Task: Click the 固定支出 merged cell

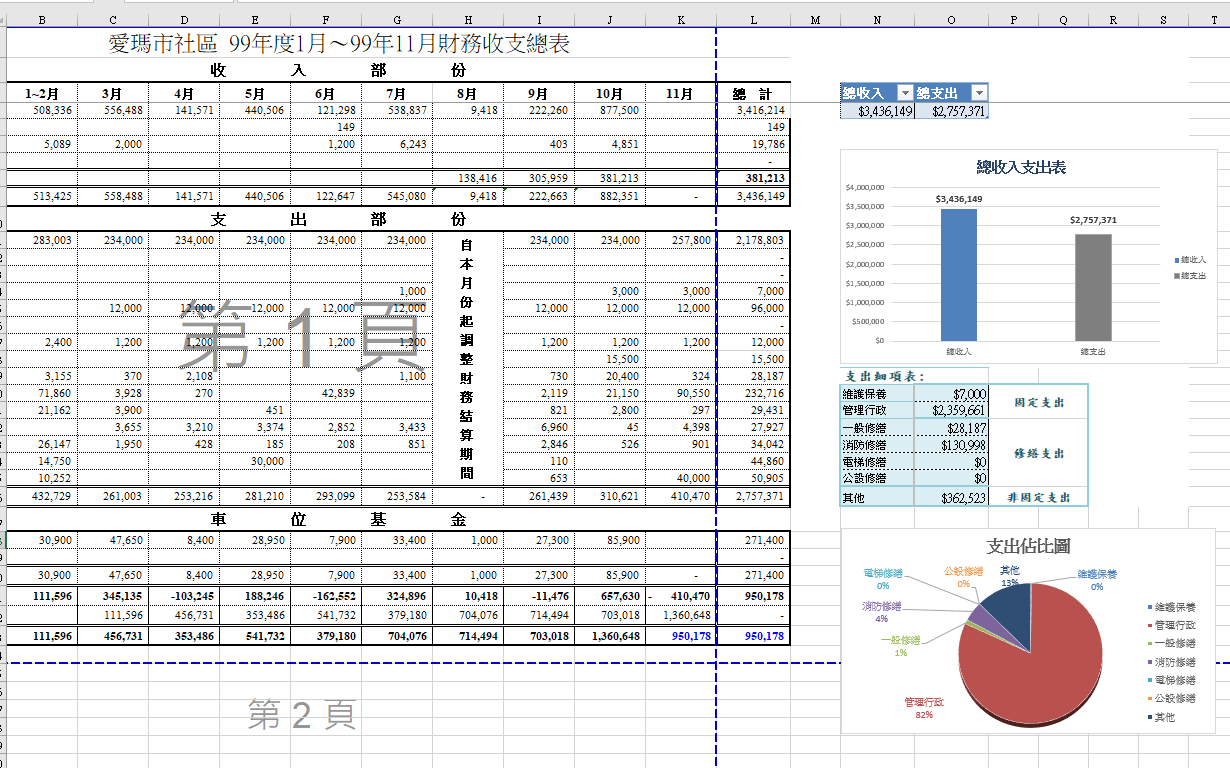Action: [1037, 402]
